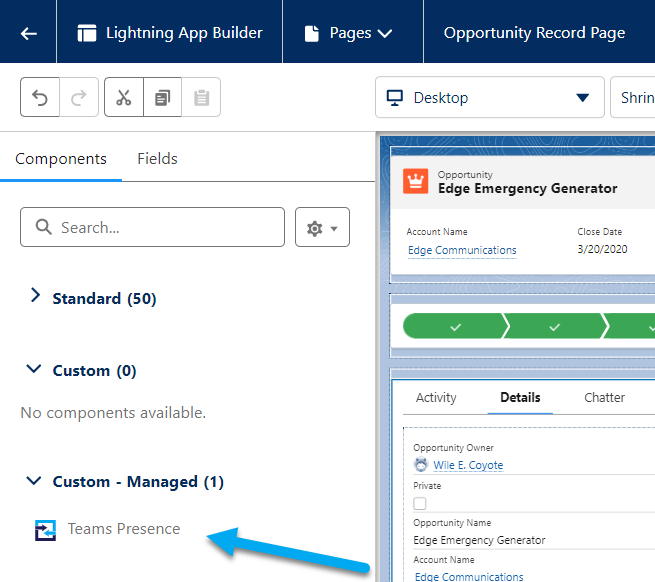
Task: Select the second completed path stage
Action: point(554,326)
